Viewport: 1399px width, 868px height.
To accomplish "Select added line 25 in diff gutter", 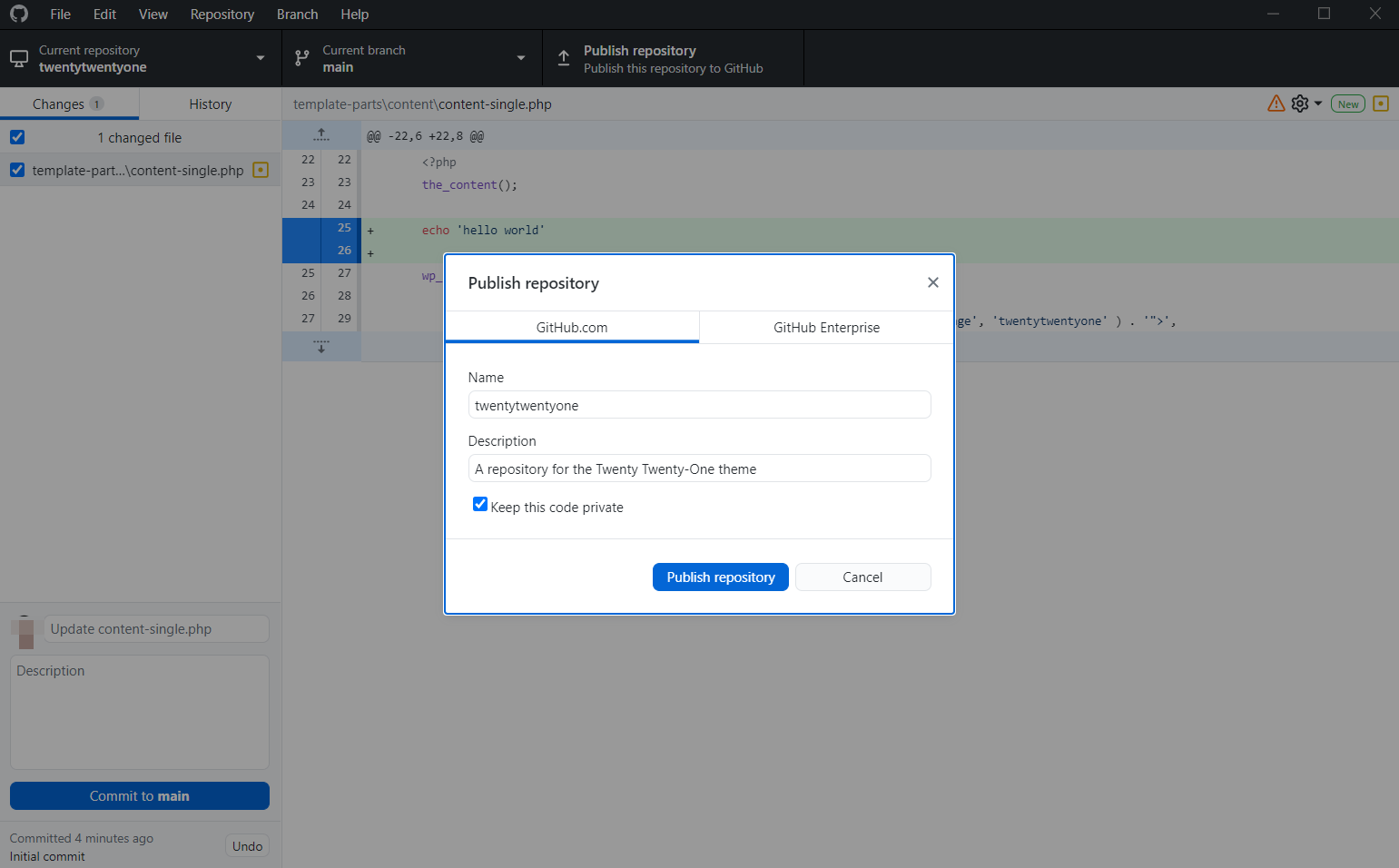I will point(321,228).
